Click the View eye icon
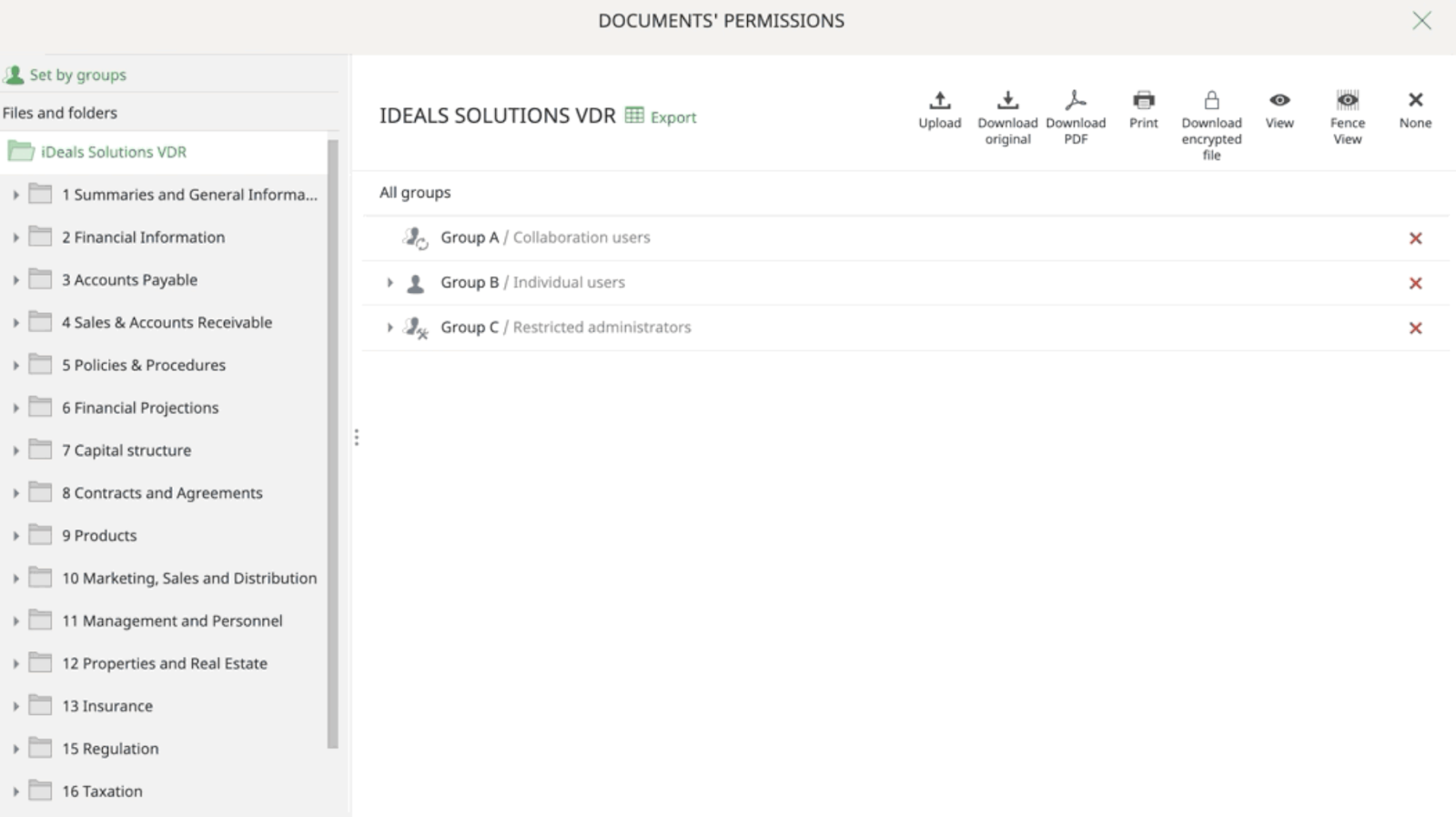1456x817 pixels. [x=1279, y=100]
